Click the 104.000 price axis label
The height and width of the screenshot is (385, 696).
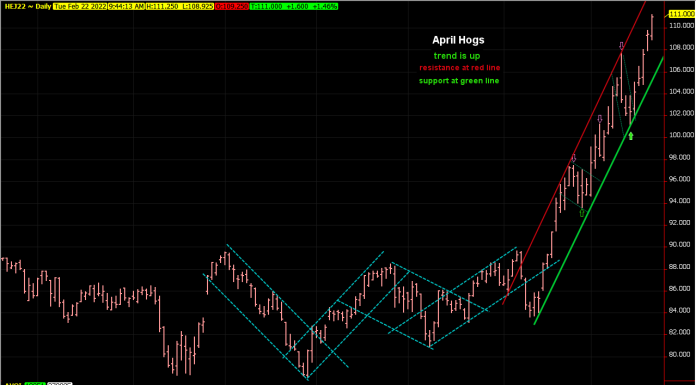click(681, 91)
